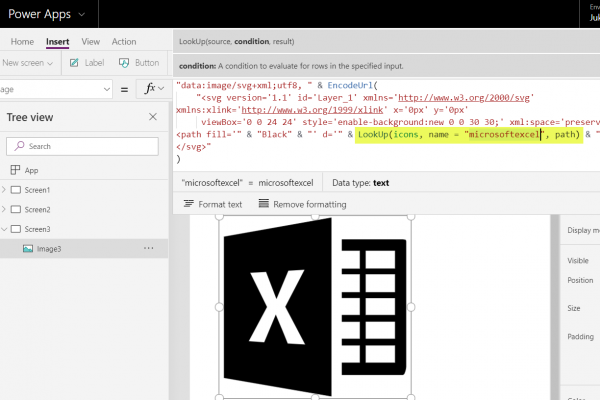Open the Insert tab
The width and height of the screenshot is (600, 400).
pyautogui.click(x=58, y=42)
